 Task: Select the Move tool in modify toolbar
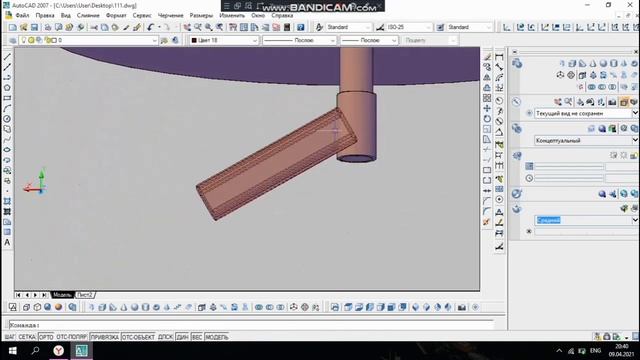point(487,108)
